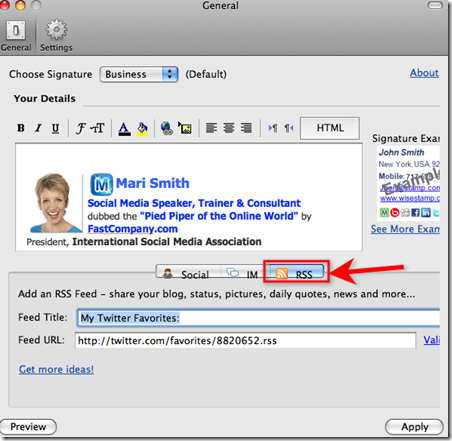Open the About link

(424, 73)
